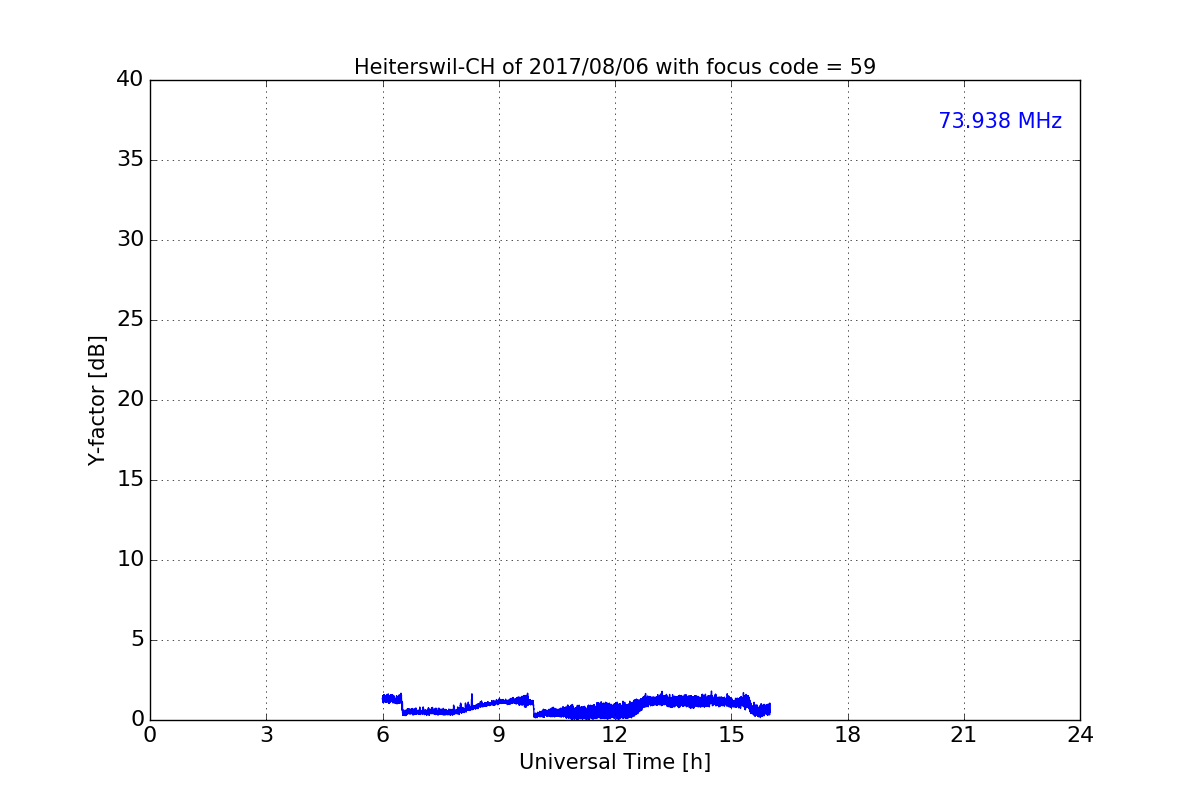Click the y-axis tick label 30

[130, 239]
